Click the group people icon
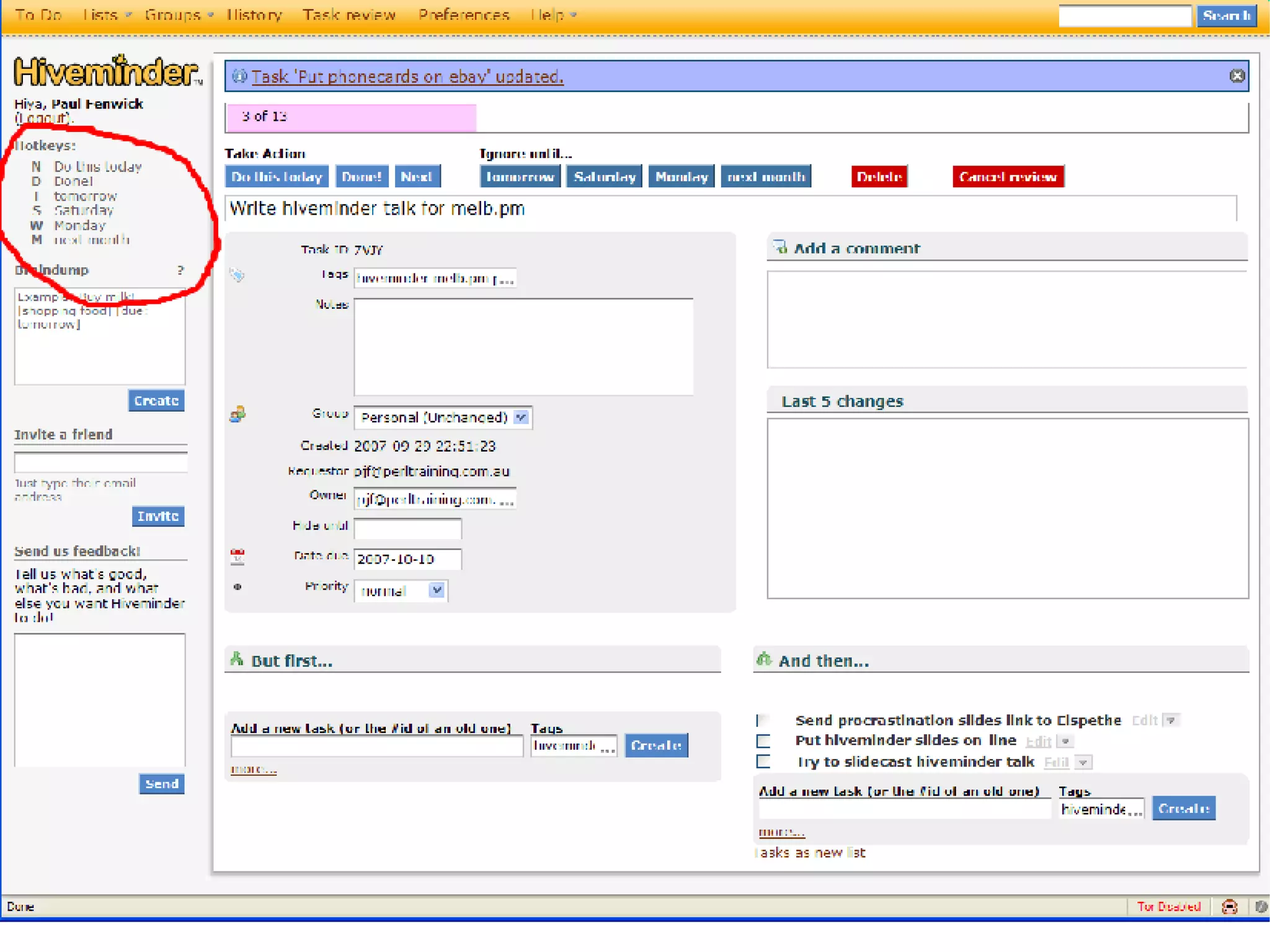The height and width of the screenshot is (952, 1270). tap(237, 414)
